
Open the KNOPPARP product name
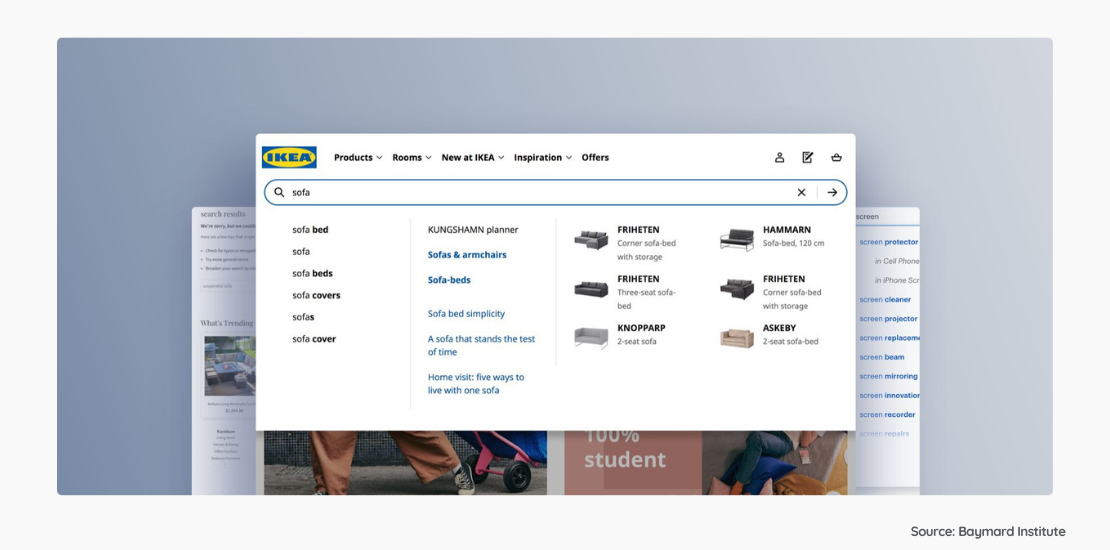click(x=641, y=328)
